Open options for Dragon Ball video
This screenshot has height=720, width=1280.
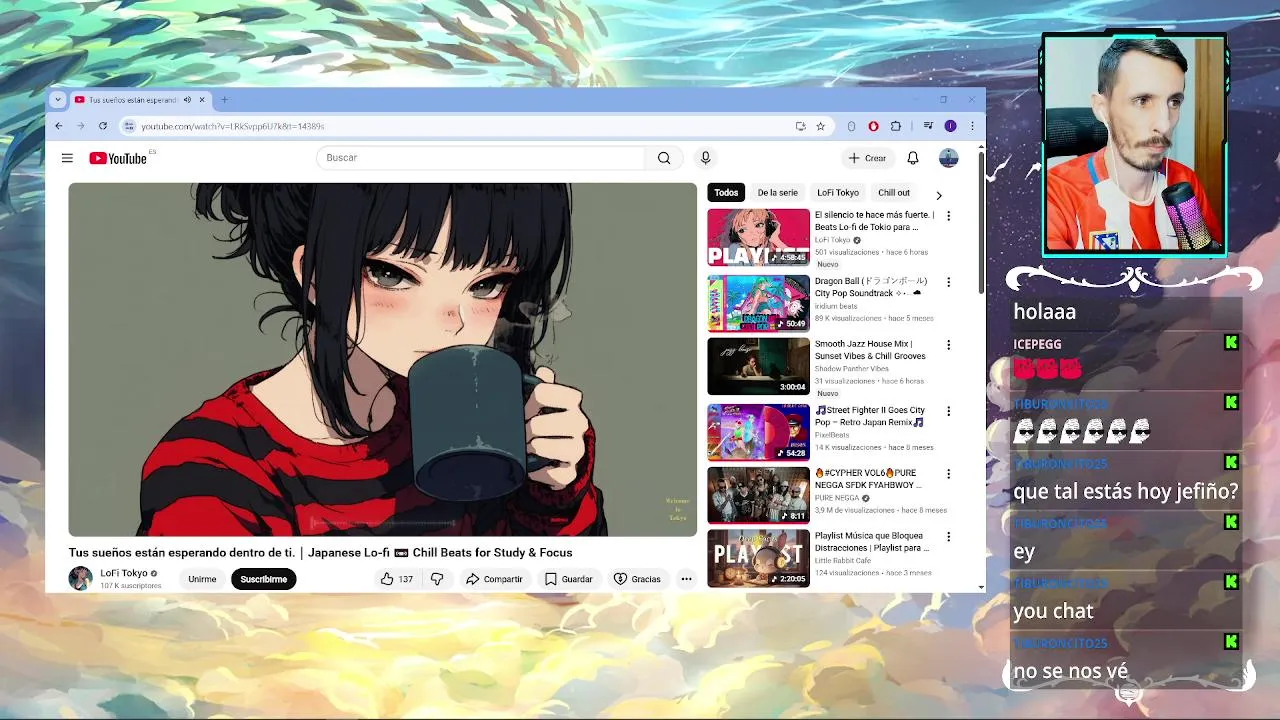948,282
